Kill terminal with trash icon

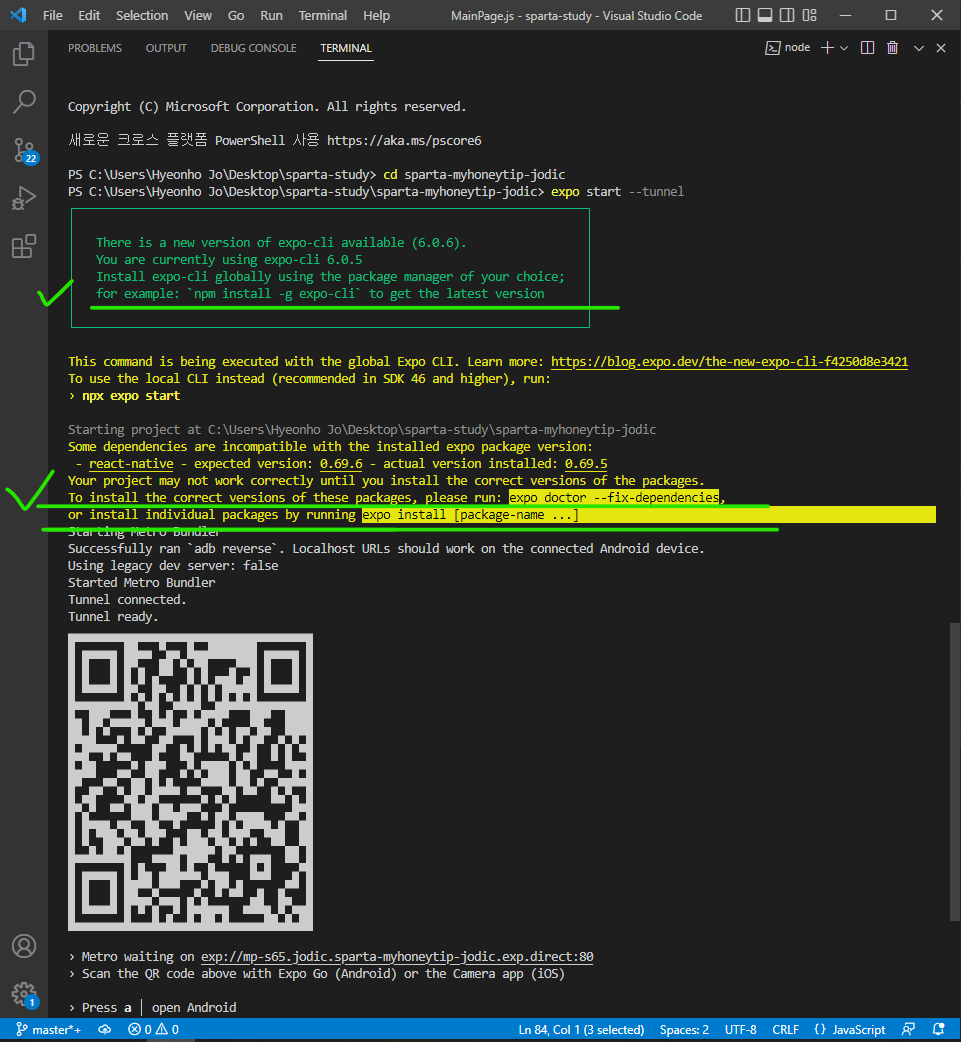pos(893,48)
